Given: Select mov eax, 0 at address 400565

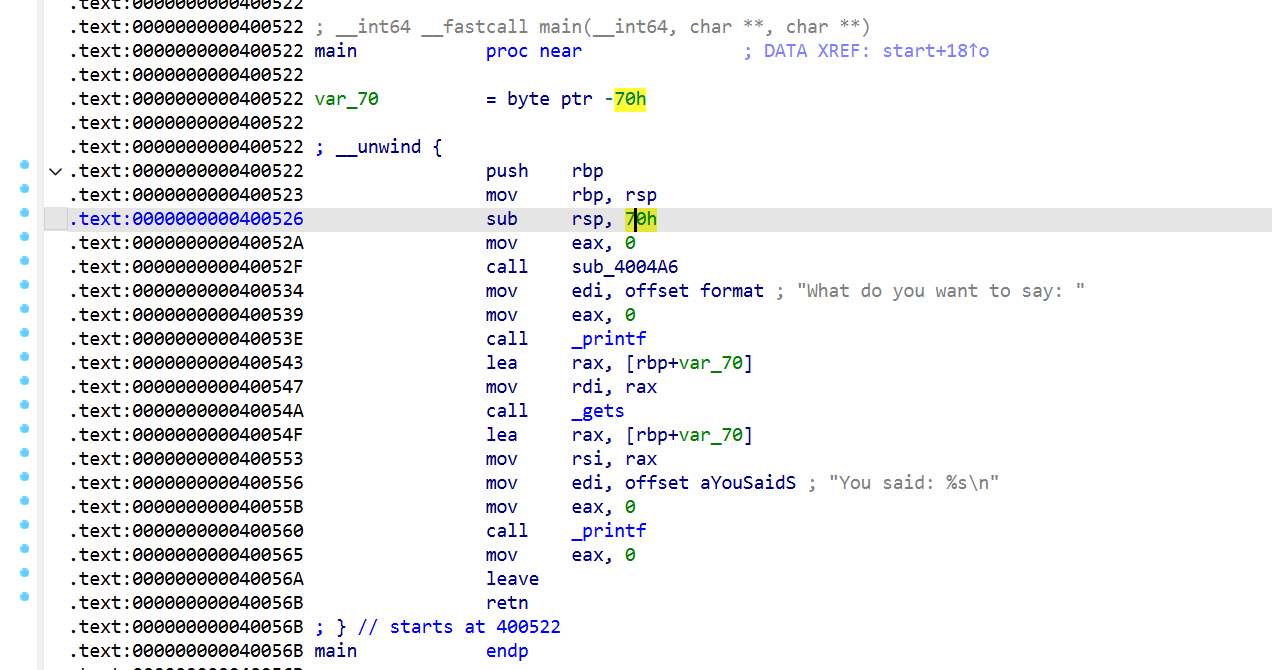Looking at the screenshot, I should (x=561, y=555).
